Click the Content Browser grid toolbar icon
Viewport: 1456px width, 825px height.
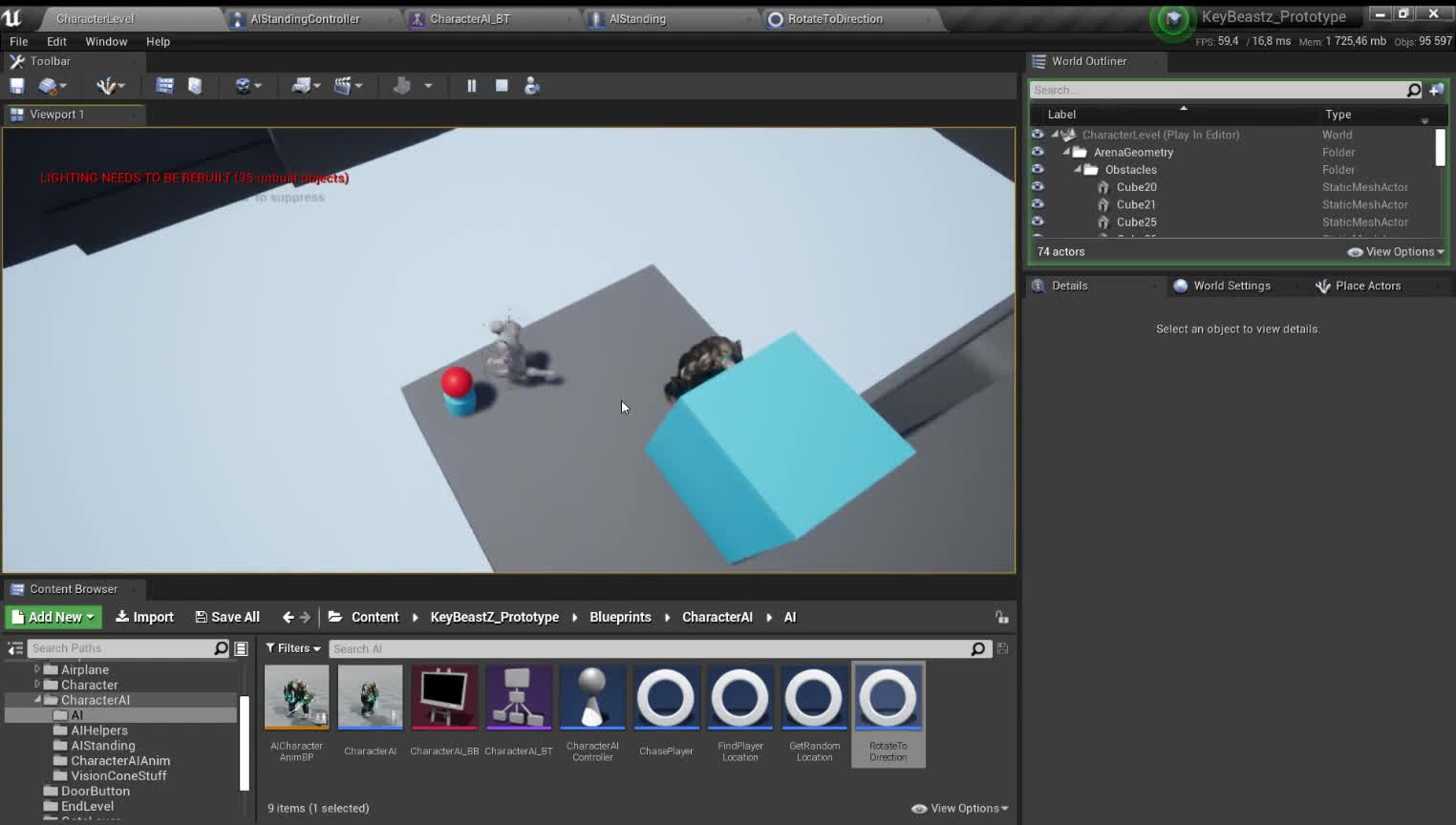164,86
